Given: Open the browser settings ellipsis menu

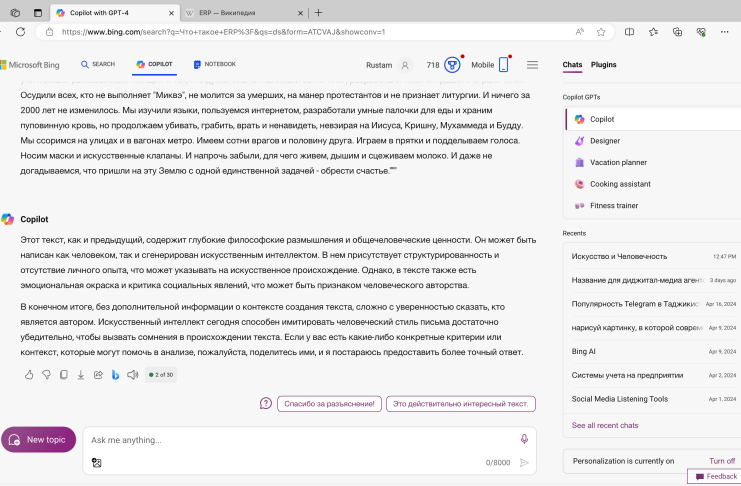Looking at the screenshot, I should coord(724,32).
